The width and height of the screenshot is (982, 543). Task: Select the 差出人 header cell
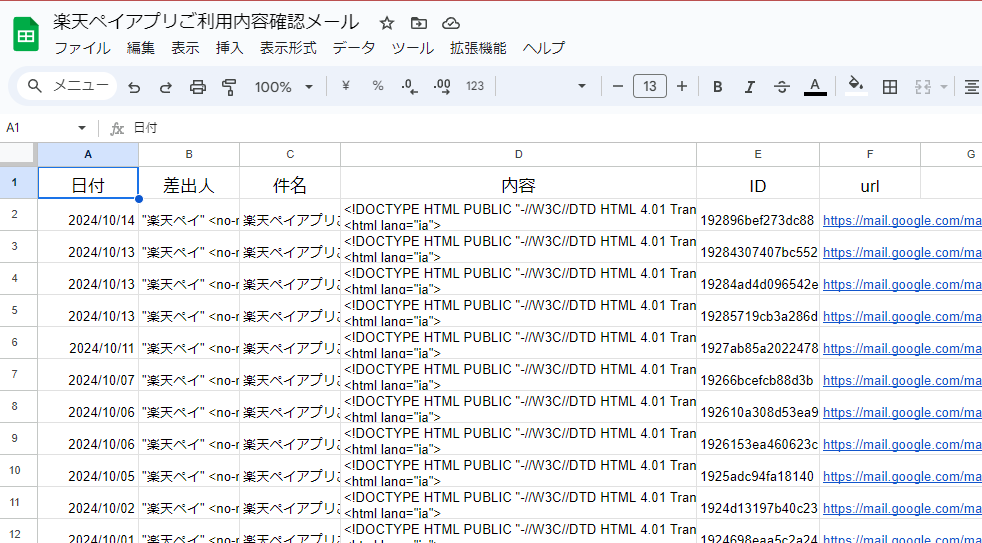pyautogui.click(x=189, y=183)
